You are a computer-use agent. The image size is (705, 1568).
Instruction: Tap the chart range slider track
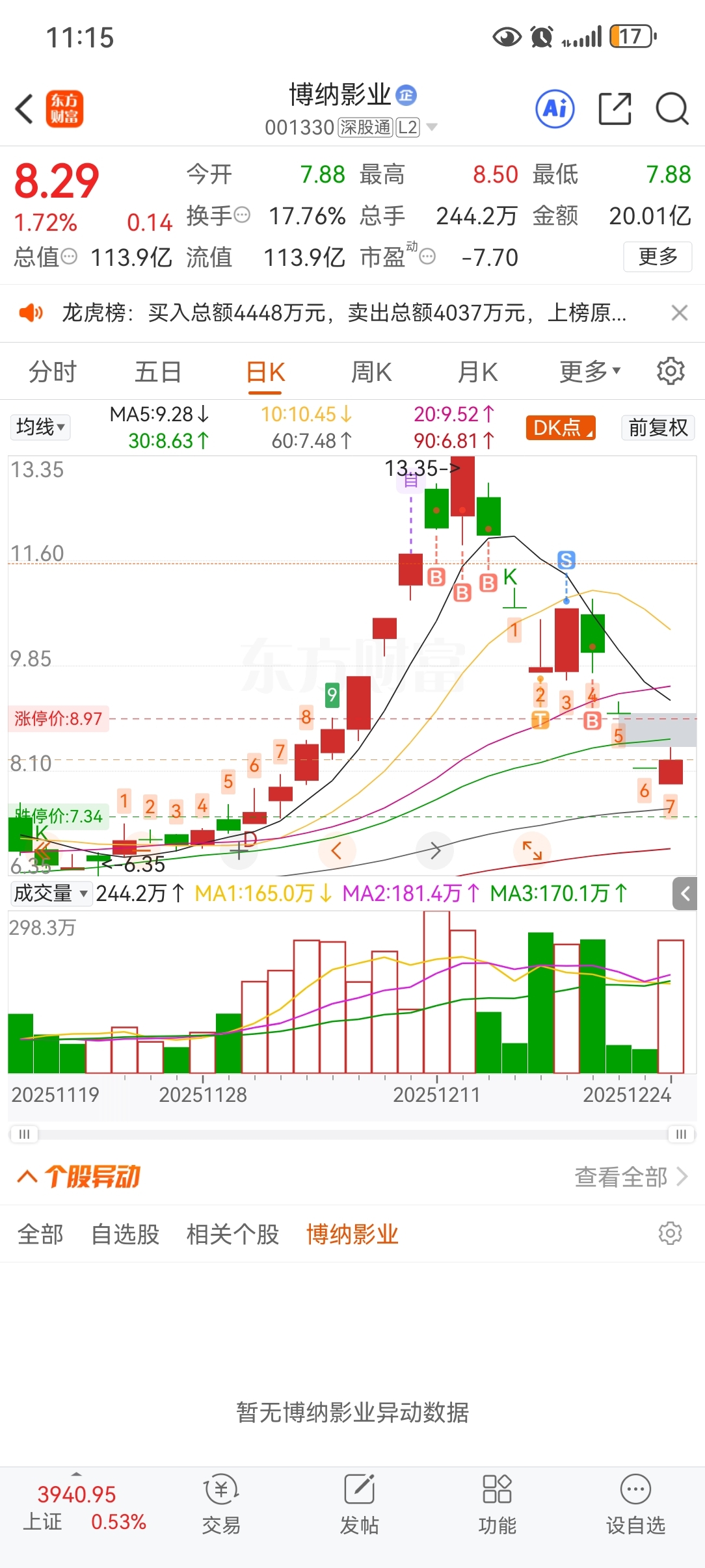(352, 1134)
